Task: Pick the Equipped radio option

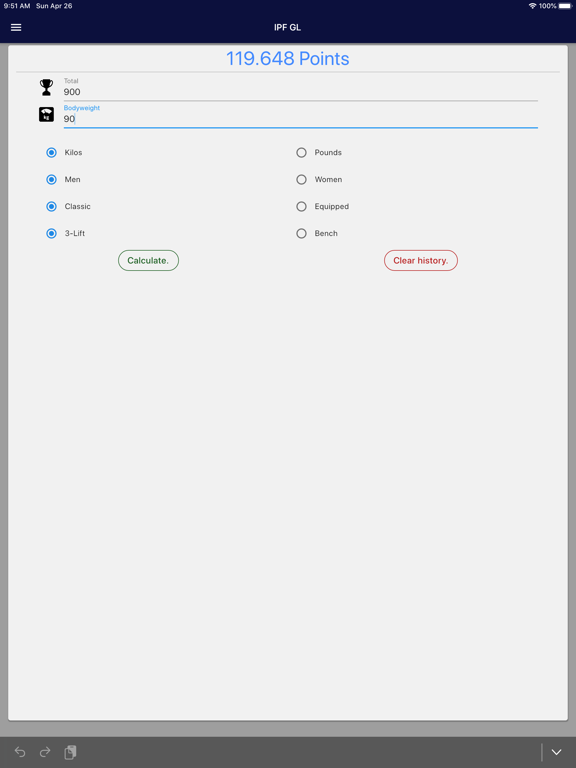Action: [x=301, y=207]
